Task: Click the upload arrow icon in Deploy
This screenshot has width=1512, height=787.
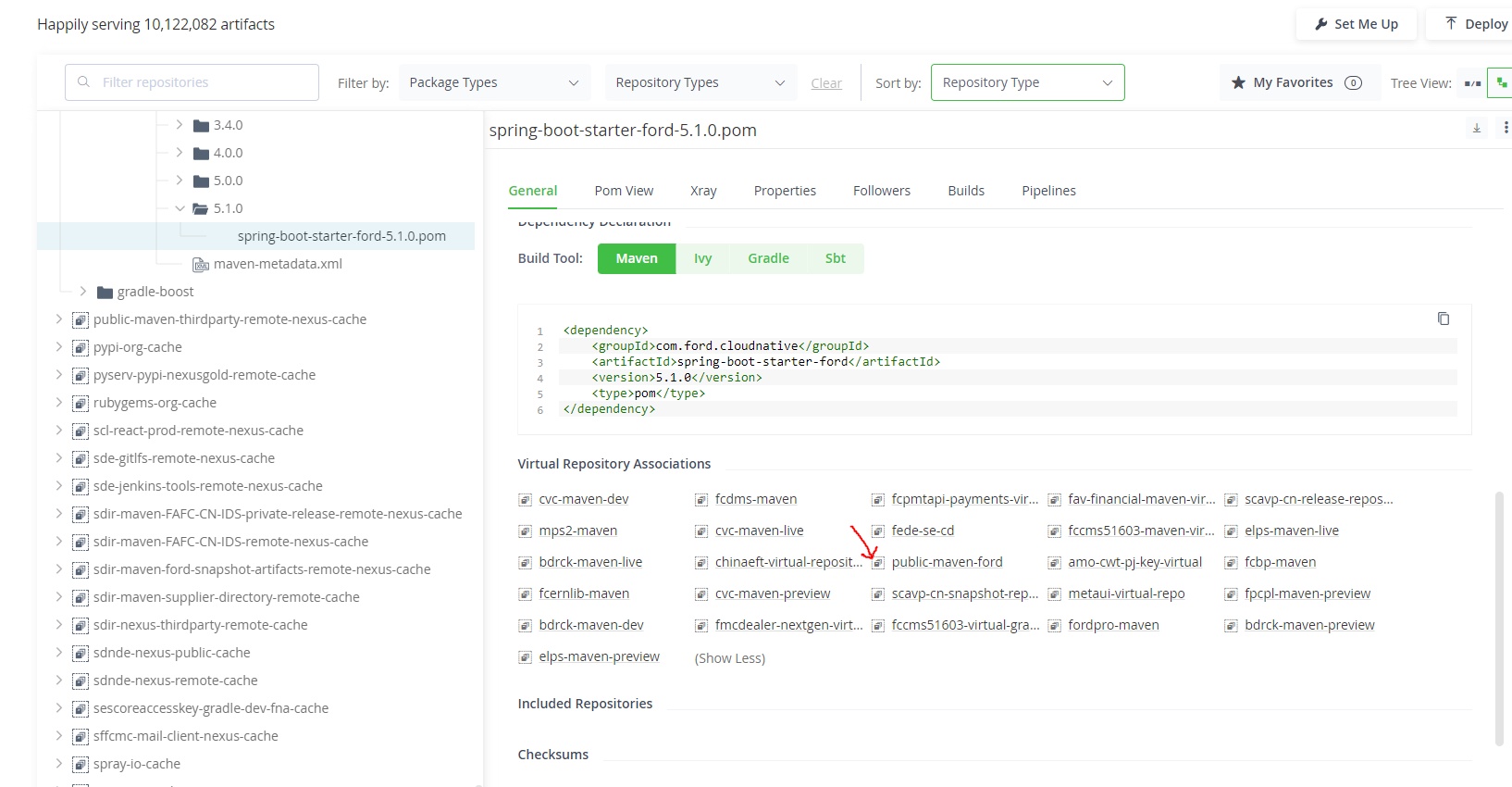Action: 1451,23
